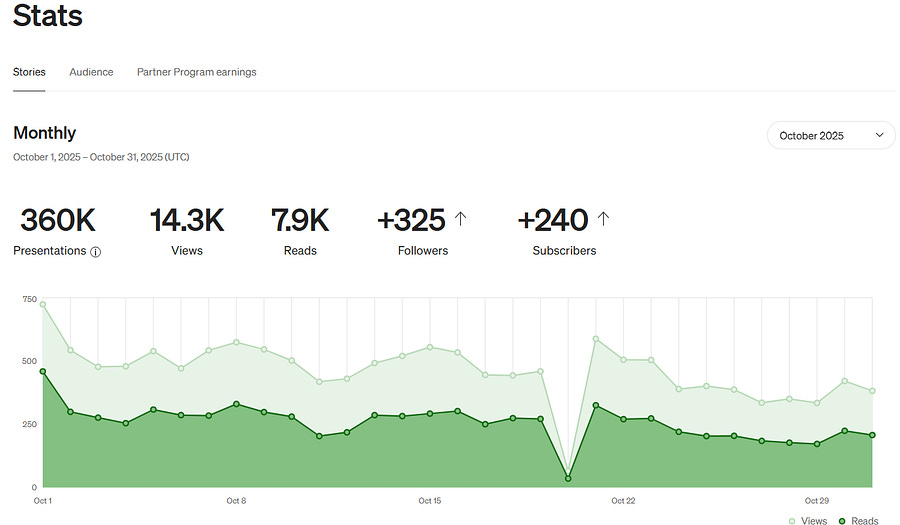
Task: Click the 7.9K reads figure
Action: (300, 220)
